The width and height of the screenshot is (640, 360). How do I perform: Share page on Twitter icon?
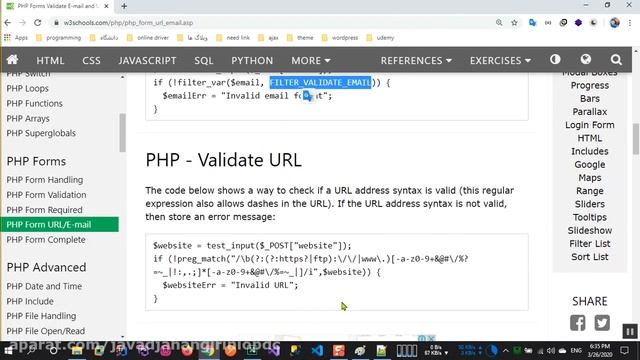[602, 322]
